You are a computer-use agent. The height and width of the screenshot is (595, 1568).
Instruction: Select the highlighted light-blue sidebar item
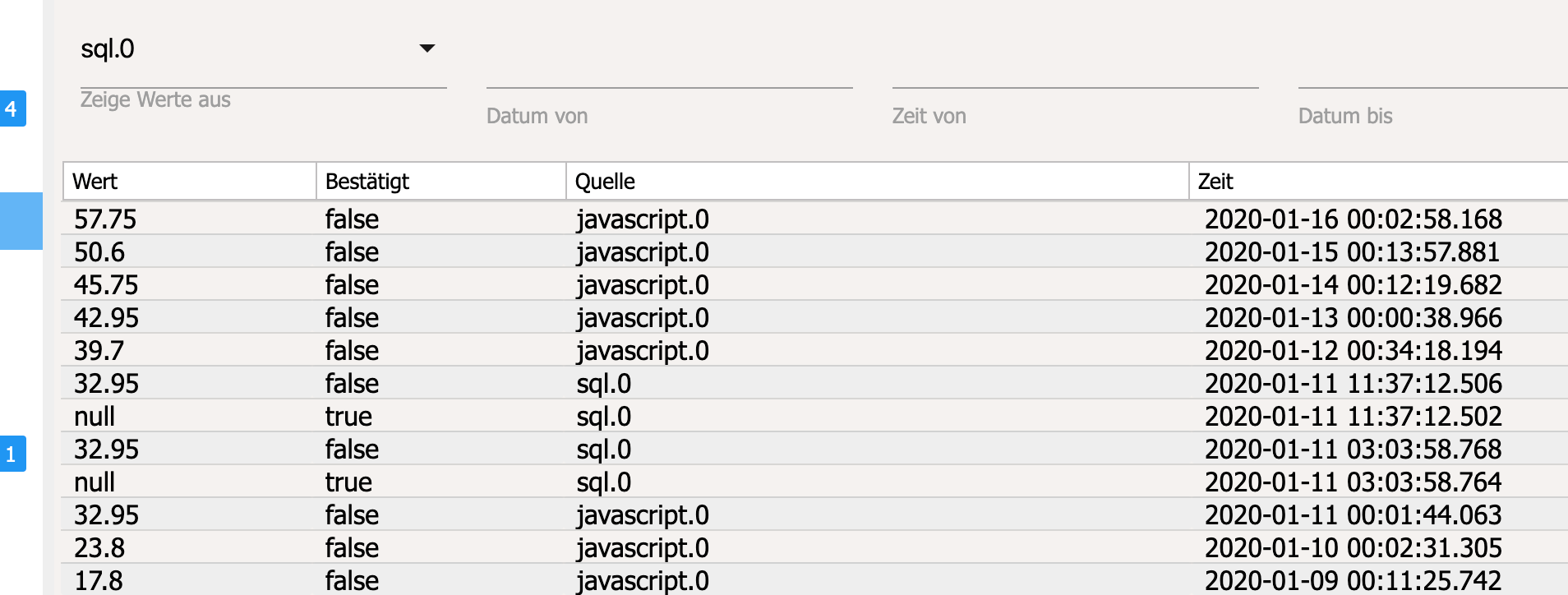click(21, 220)
